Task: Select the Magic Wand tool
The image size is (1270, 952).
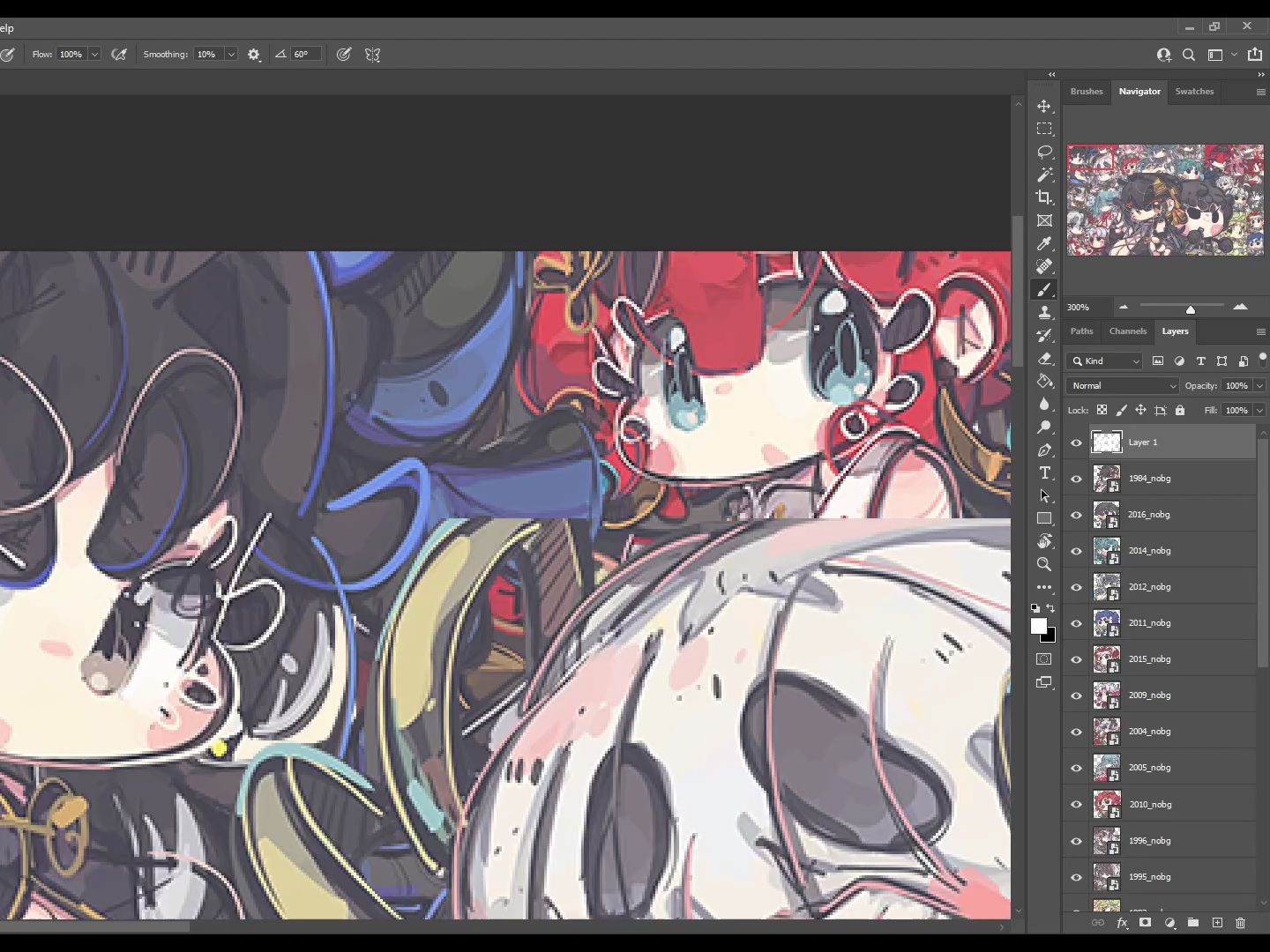Action: [1044, 175]
